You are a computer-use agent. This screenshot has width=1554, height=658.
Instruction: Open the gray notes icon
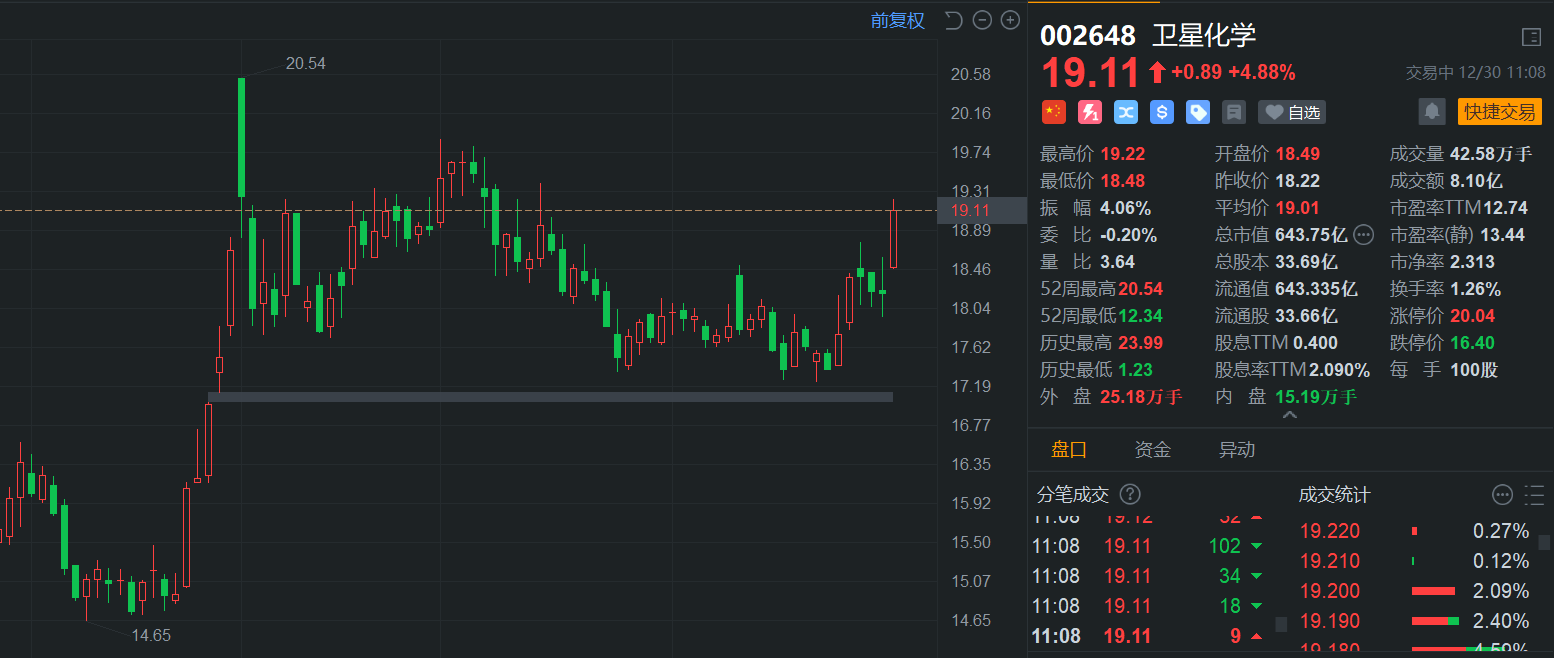click(x=1234, y=112)
